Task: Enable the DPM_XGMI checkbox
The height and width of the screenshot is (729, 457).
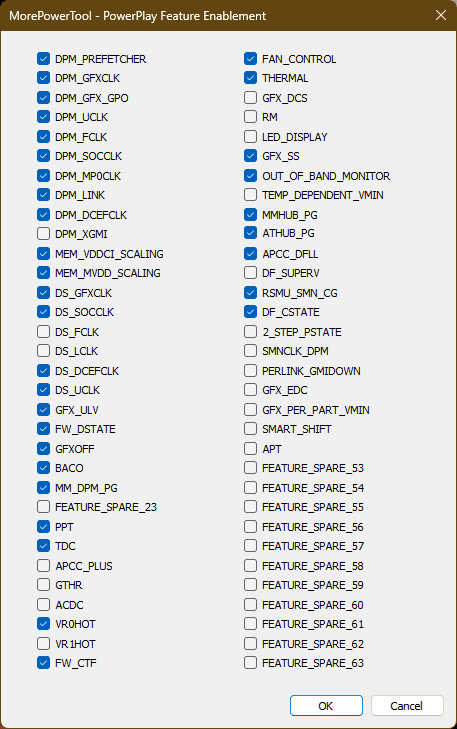Action: pyautogui.click(x=43, y=234)
